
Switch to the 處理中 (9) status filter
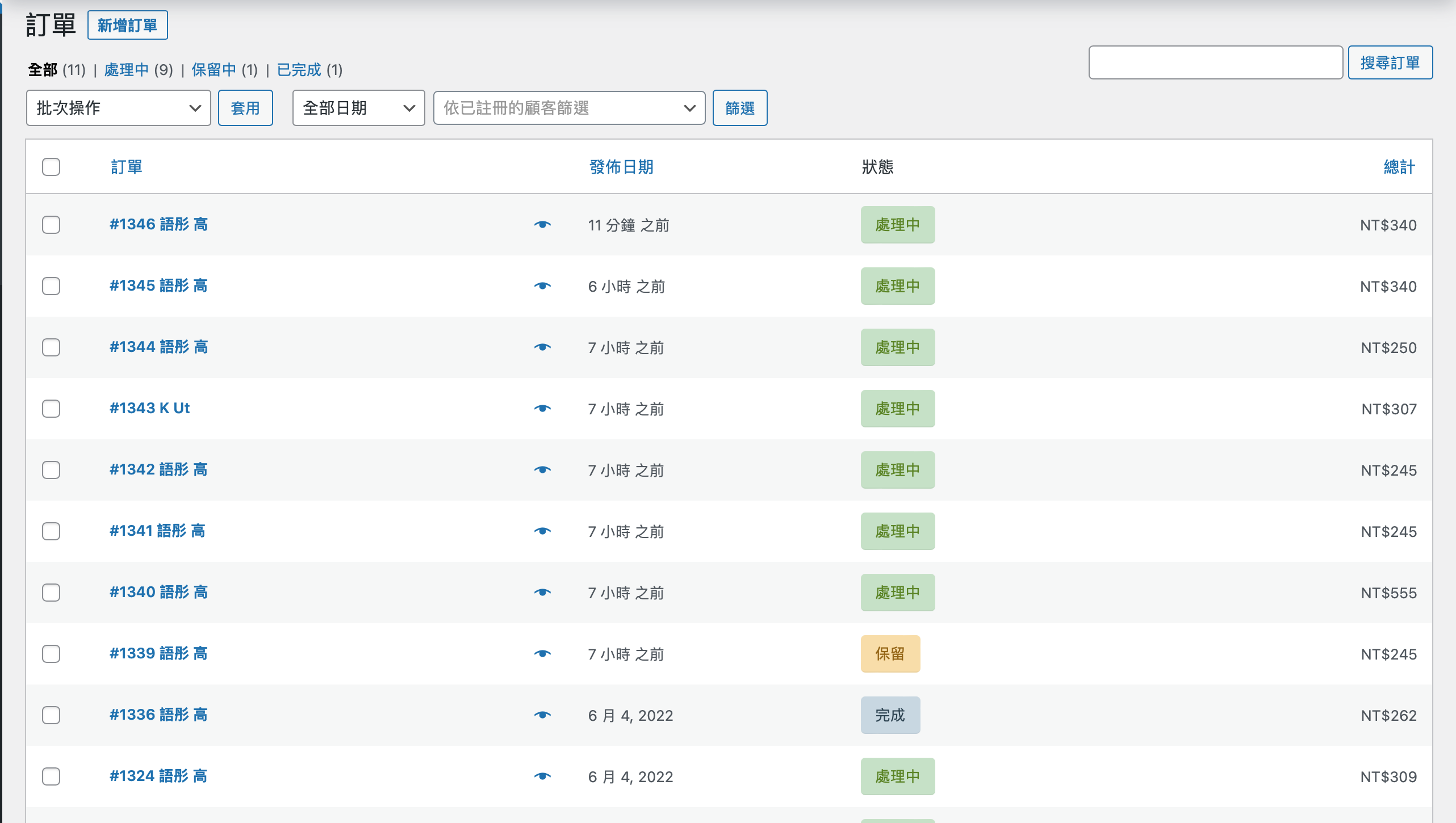pyautogui.click(x=127, y=70)
